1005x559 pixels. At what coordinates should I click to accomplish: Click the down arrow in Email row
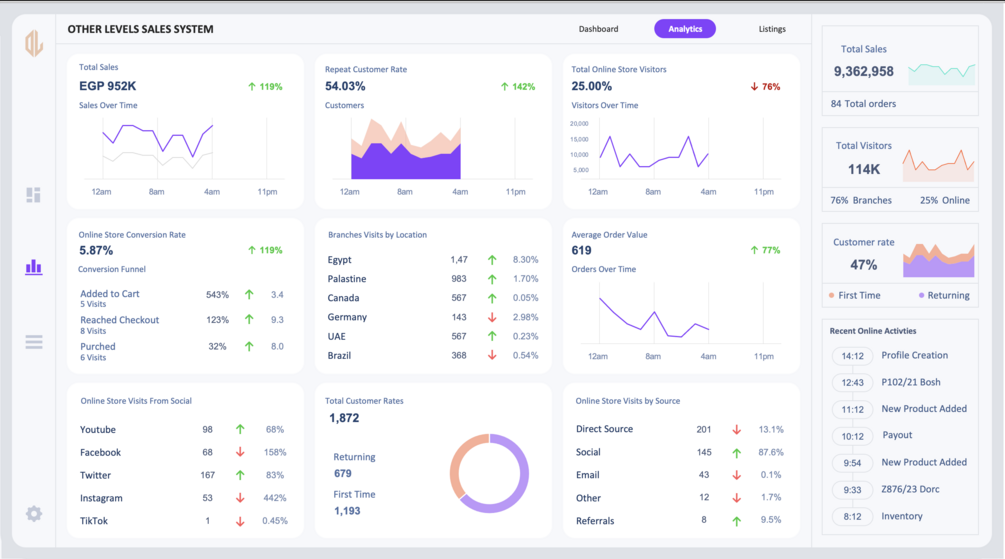736,475
